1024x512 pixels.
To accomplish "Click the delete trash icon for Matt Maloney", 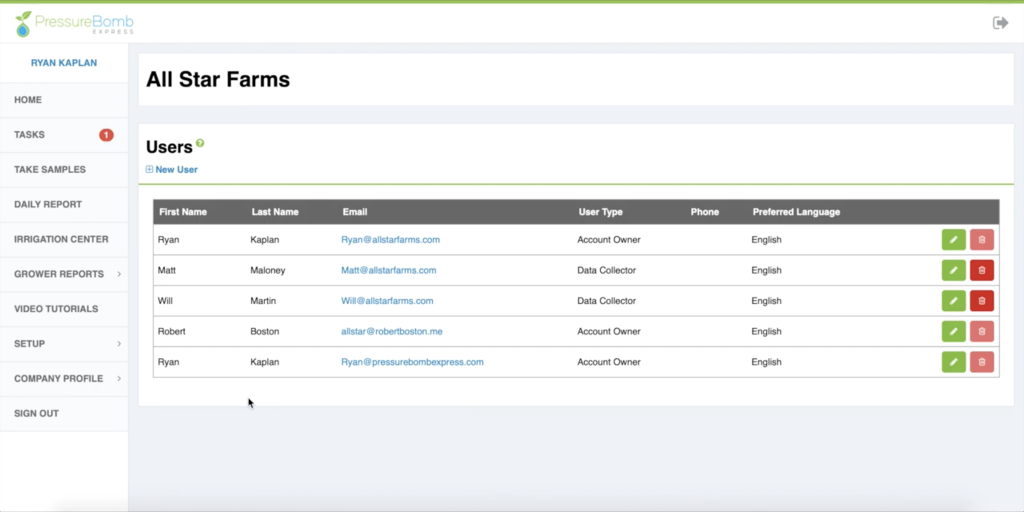I will coord(982,270).
